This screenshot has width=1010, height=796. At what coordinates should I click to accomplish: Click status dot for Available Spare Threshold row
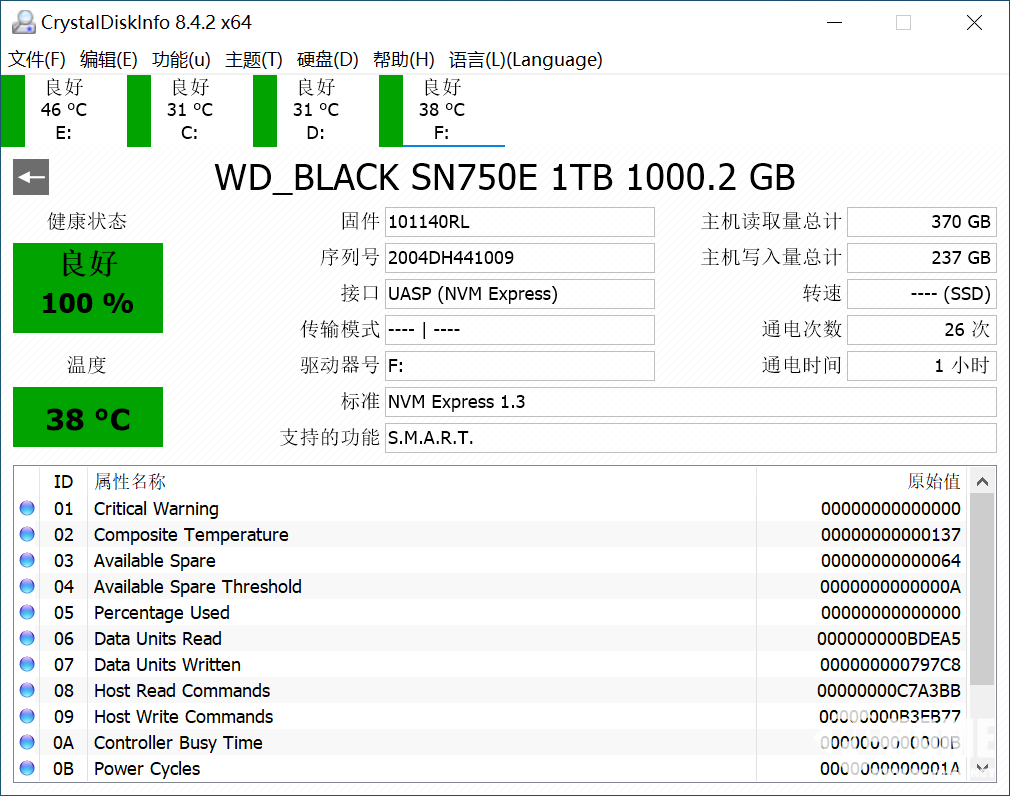pyautogui.click(x=27, y=586)
